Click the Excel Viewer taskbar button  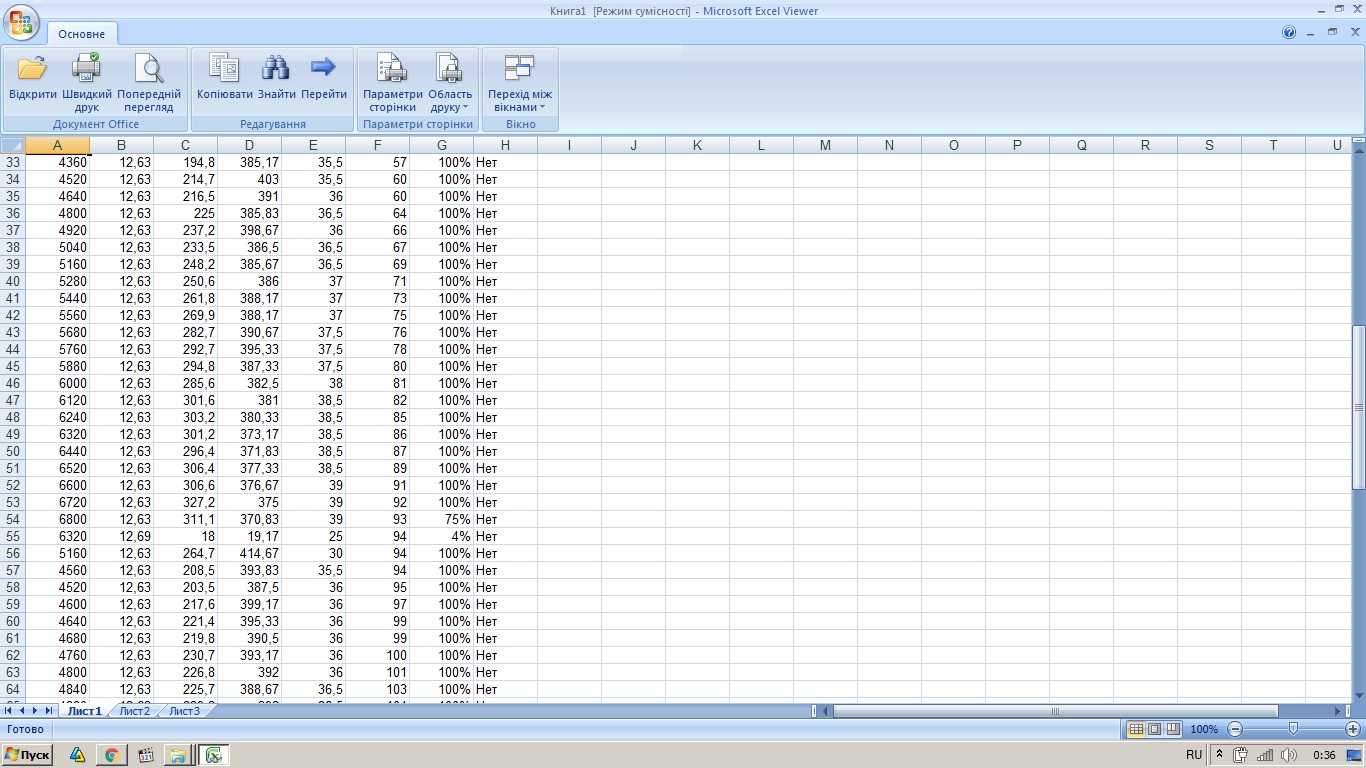pyautogui.click(x=213, y=755)
